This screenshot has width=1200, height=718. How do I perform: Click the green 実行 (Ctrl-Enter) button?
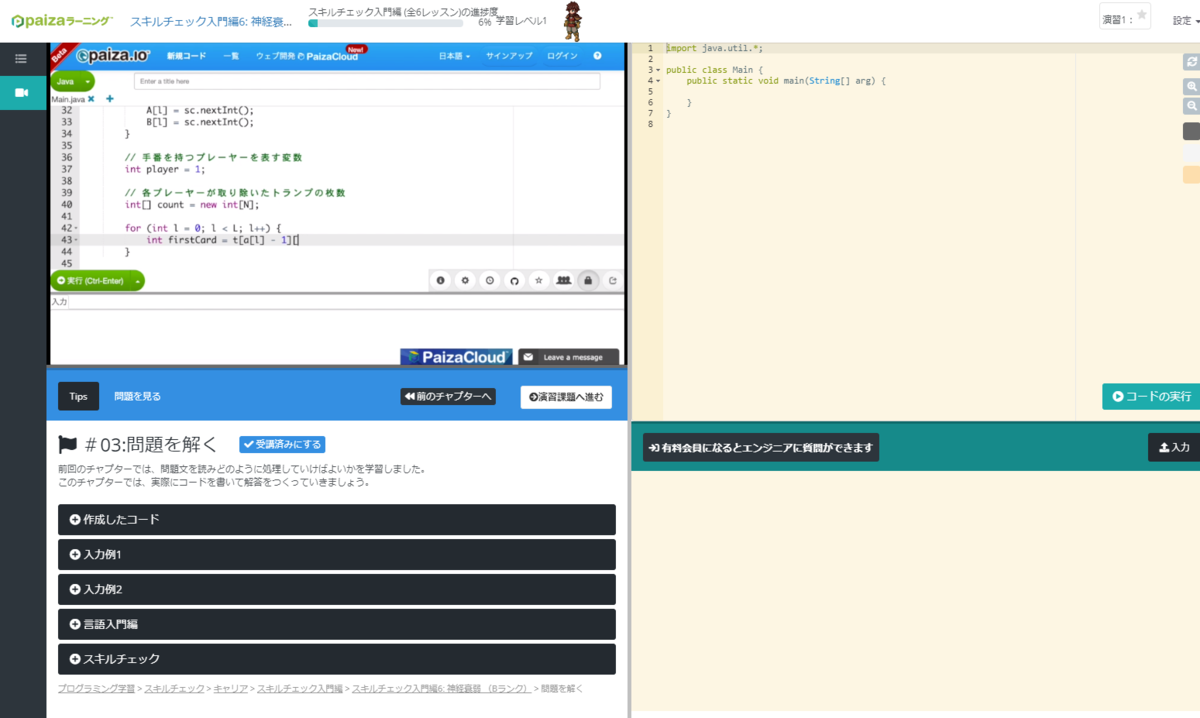pyautogui.click(x=90, y=281)
